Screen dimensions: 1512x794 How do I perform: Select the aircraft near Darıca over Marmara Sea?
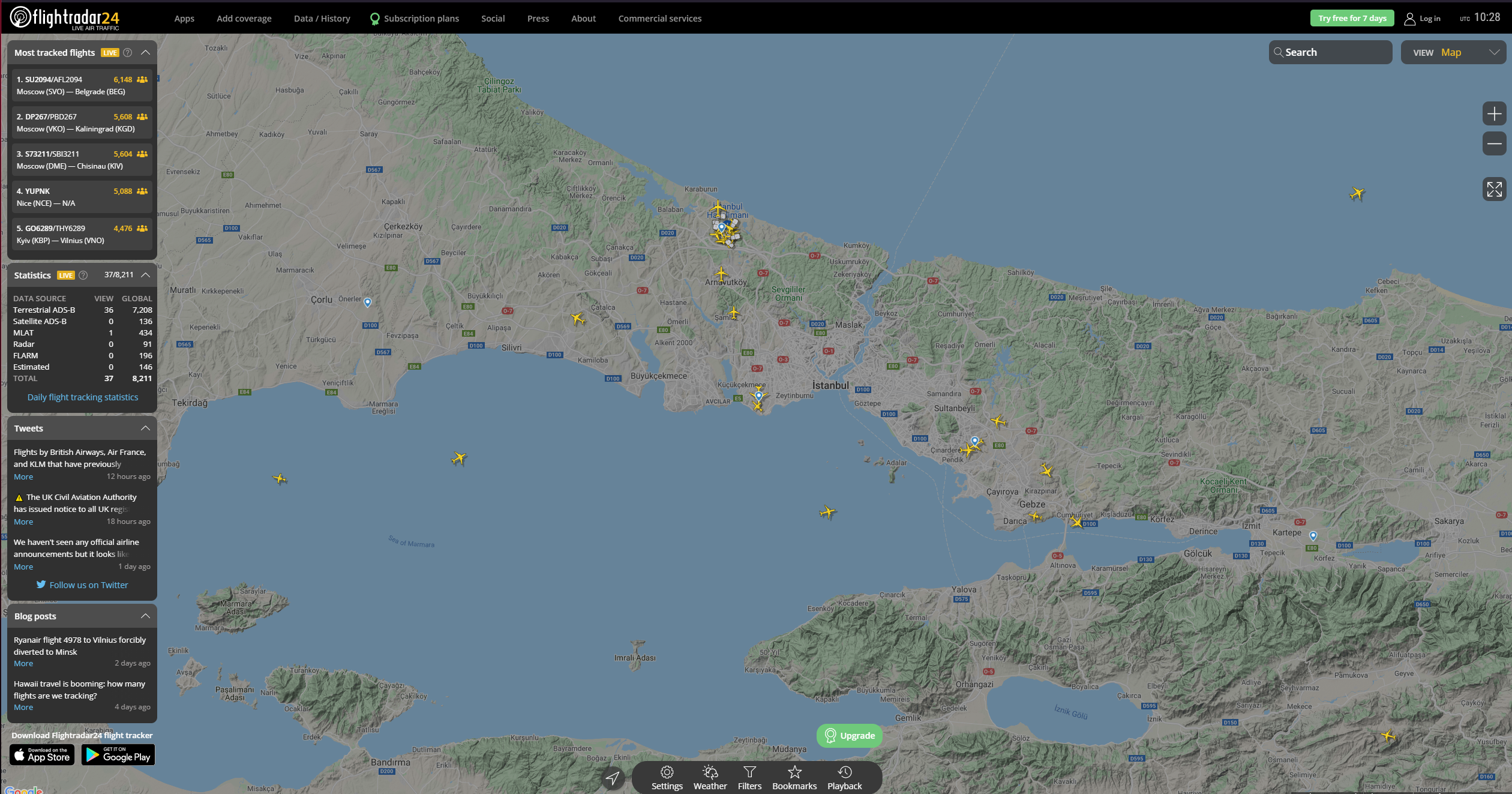pyautogui.click(x=1035, y=516)
